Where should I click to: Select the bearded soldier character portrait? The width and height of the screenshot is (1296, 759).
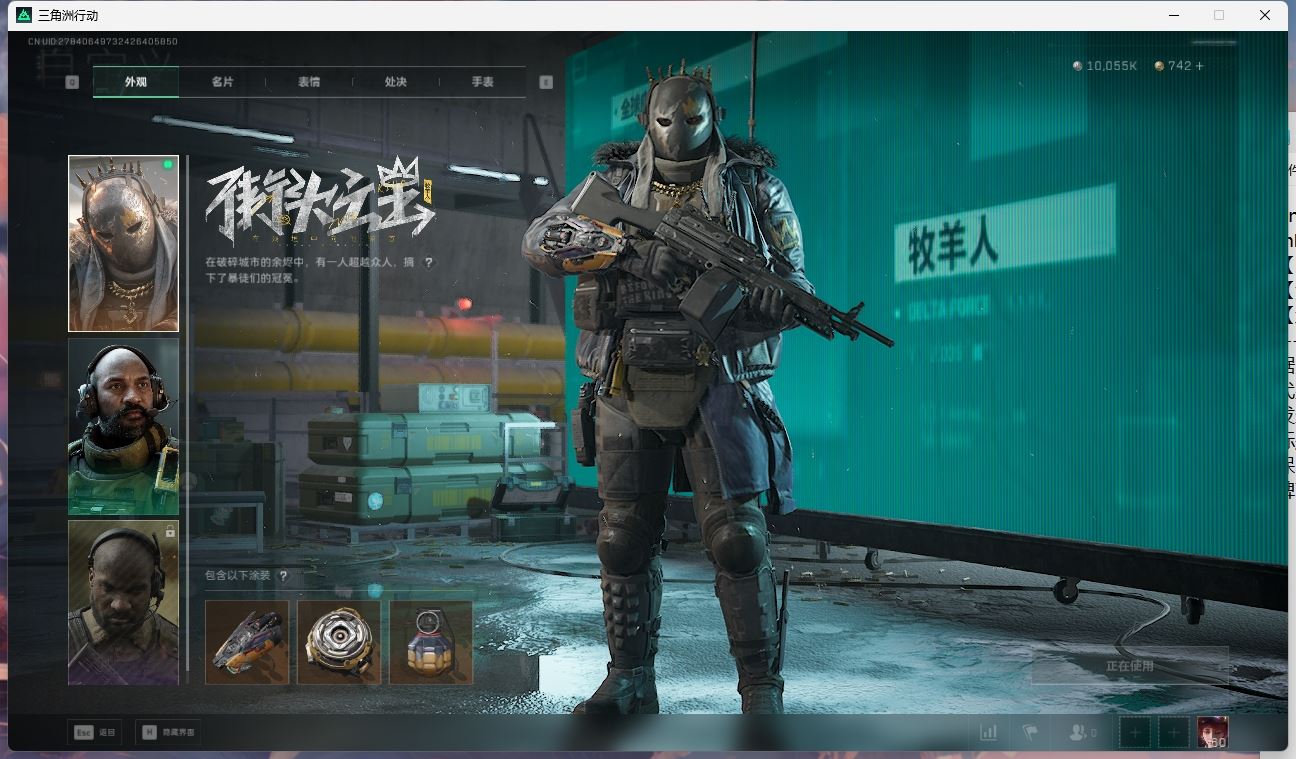[123, 423]
